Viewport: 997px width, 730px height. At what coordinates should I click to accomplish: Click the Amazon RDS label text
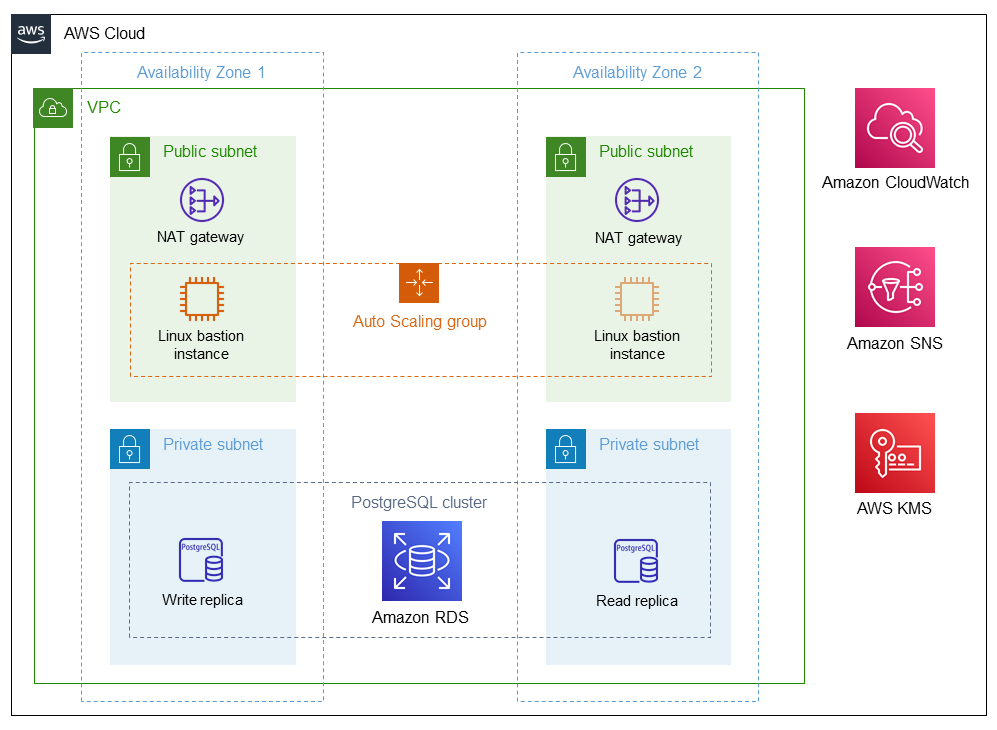point(420,617)
